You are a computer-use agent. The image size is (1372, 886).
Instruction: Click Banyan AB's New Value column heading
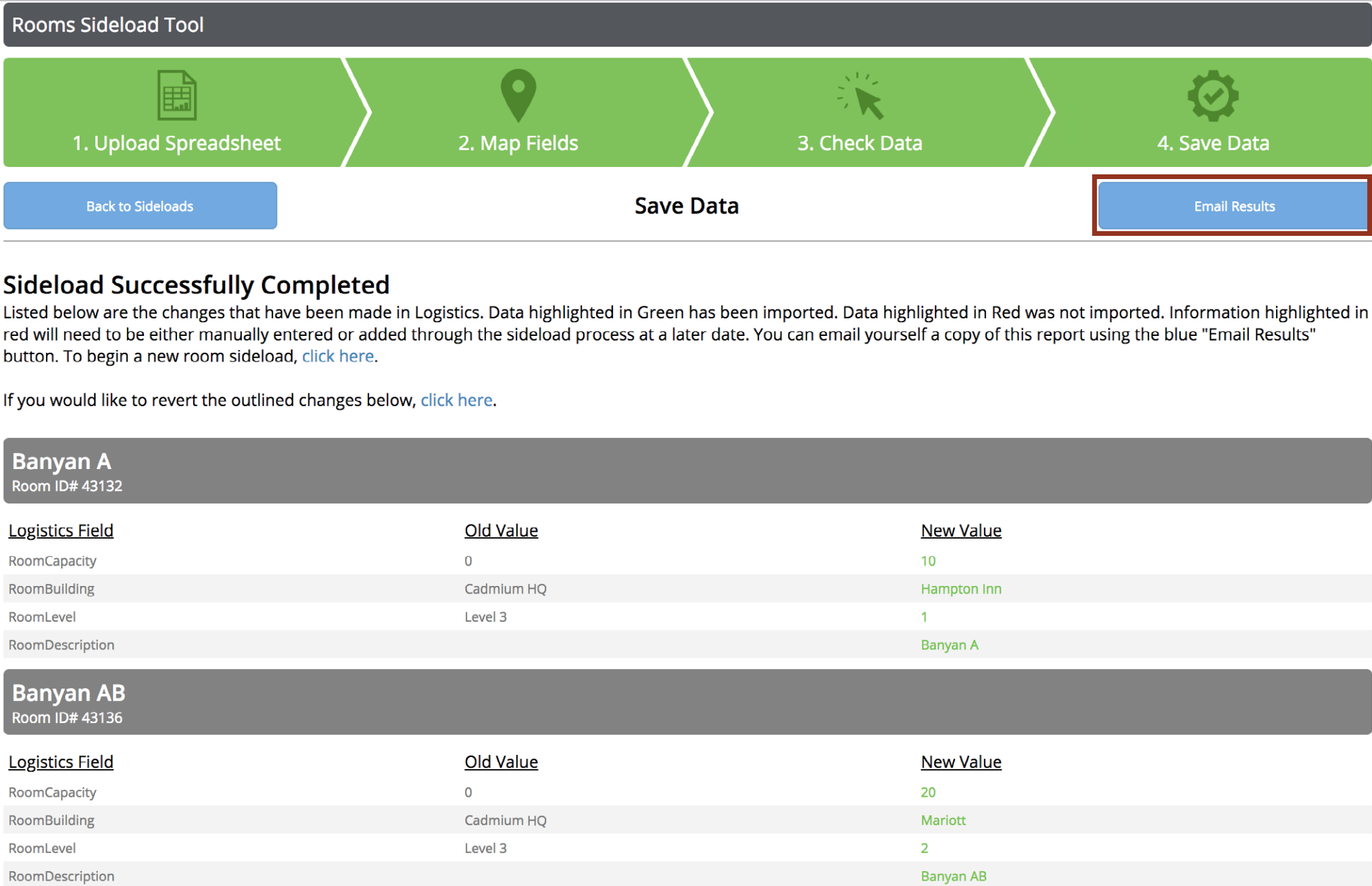click(960, 762)
